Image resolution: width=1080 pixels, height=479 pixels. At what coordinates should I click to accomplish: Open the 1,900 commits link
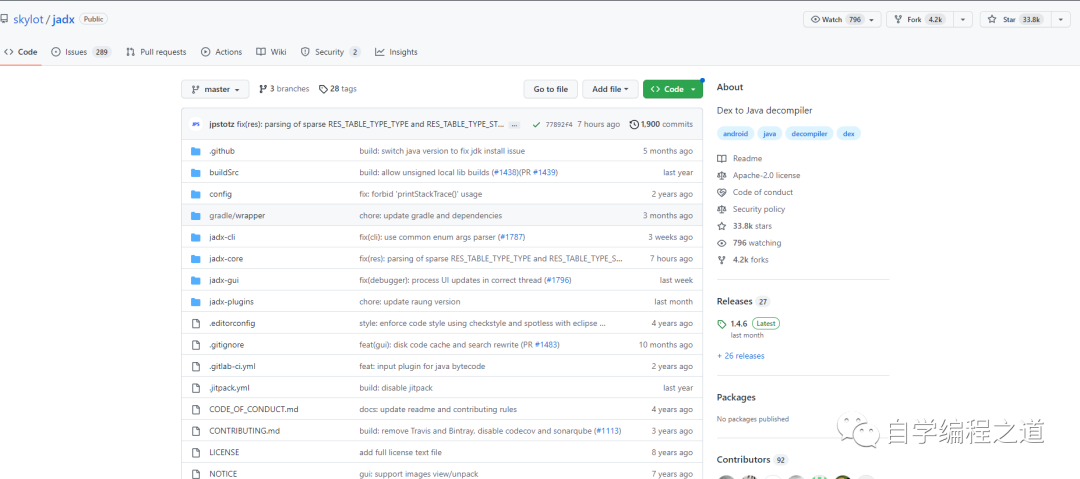(661, 125)
